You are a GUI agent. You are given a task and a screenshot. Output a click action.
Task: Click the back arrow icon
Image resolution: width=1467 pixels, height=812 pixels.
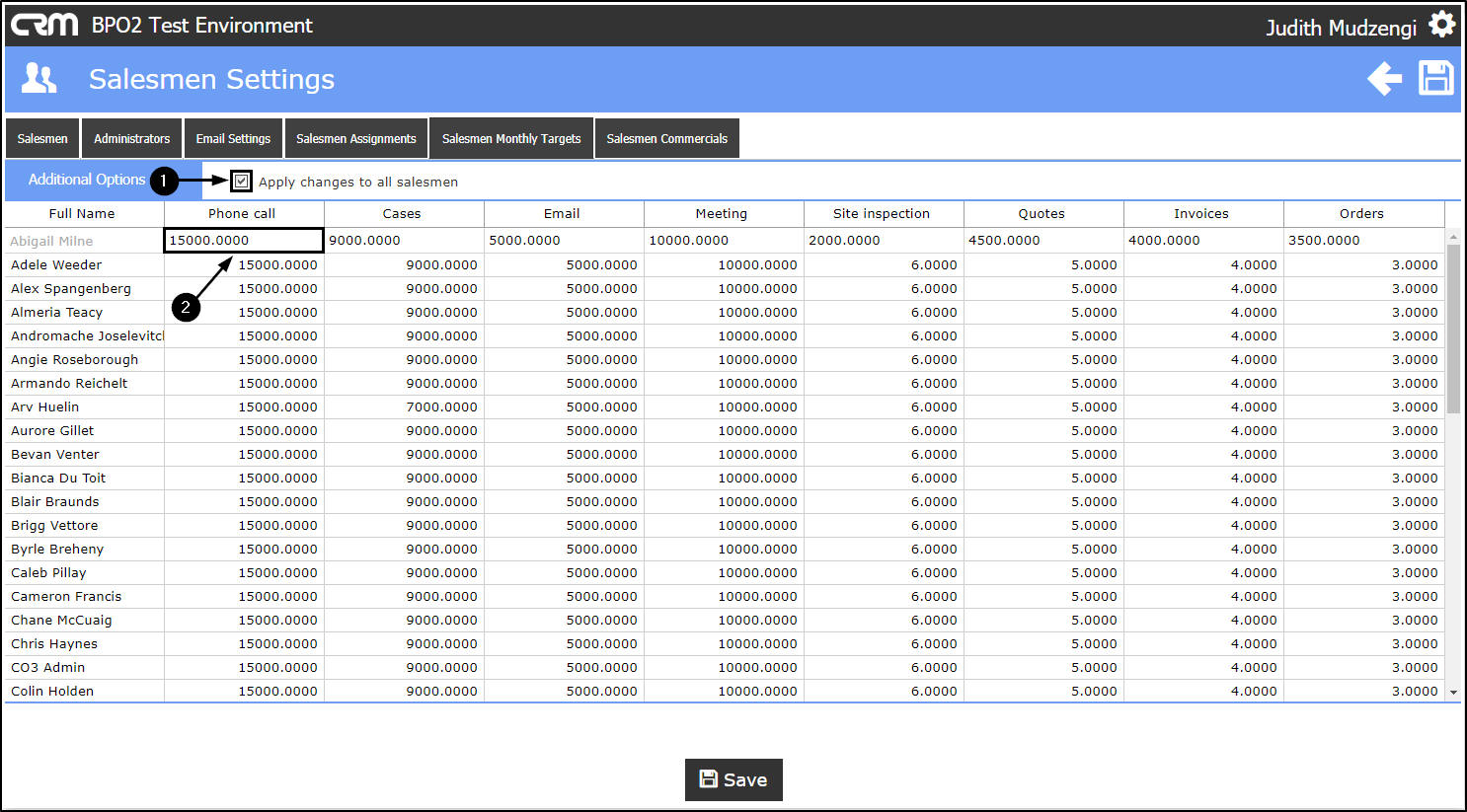[x=1384, y=79]
